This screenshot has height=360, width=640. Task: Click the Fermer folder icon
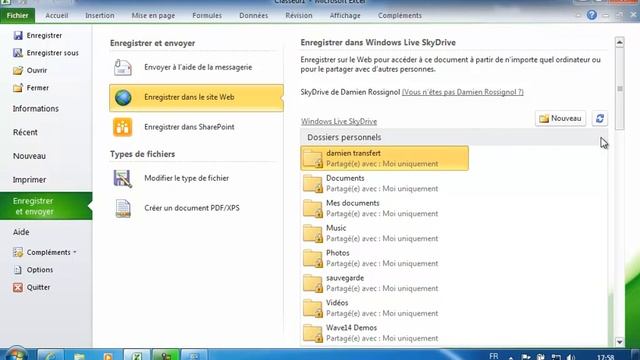[x=18, y=88]
